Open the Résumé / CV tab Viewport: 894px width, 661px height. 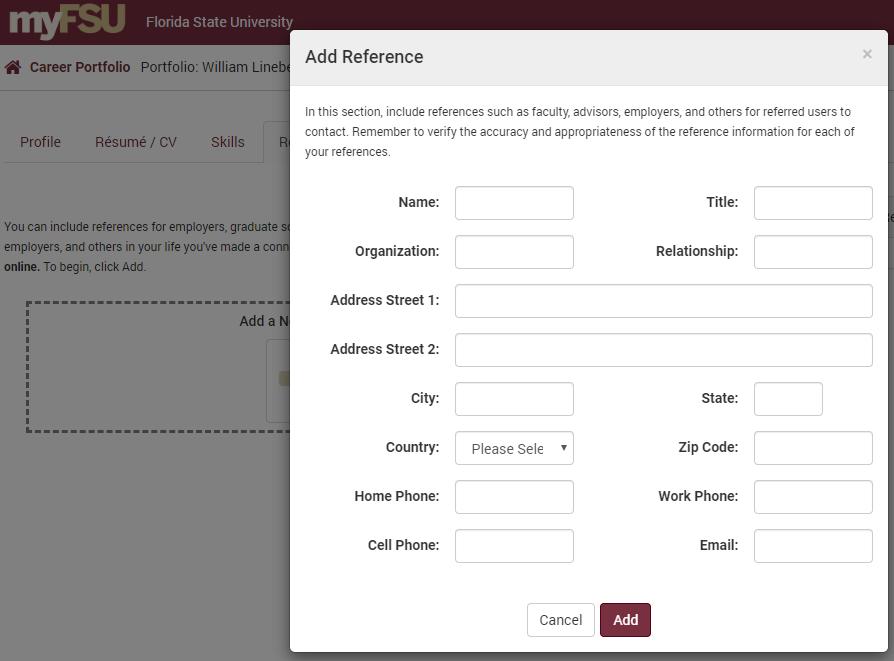pos(136,142)
